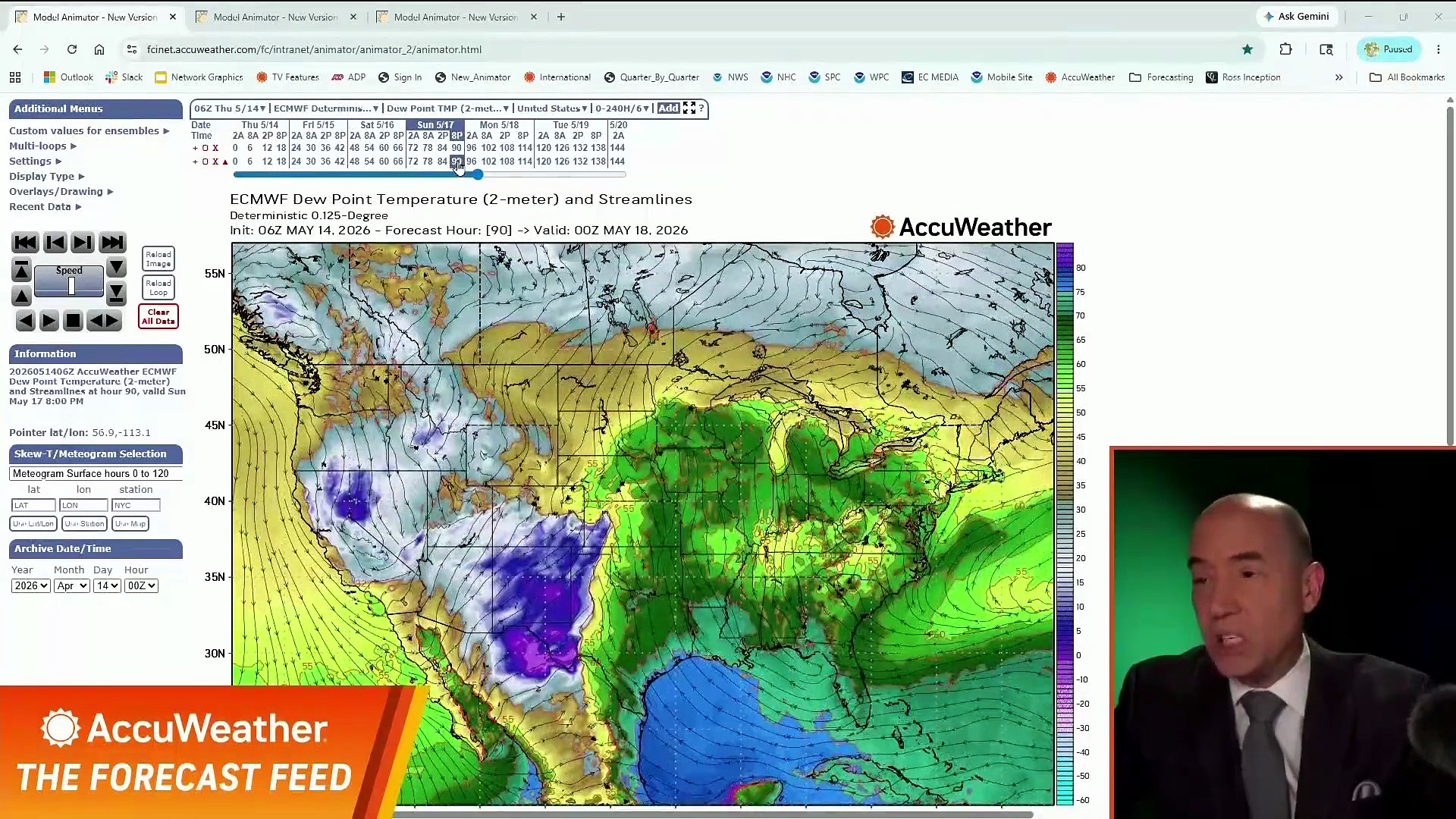This screenshot has width=1456, height=819.
Task: Open the Dew Point TMP parameter dropdown
Action: click(447, 108)
